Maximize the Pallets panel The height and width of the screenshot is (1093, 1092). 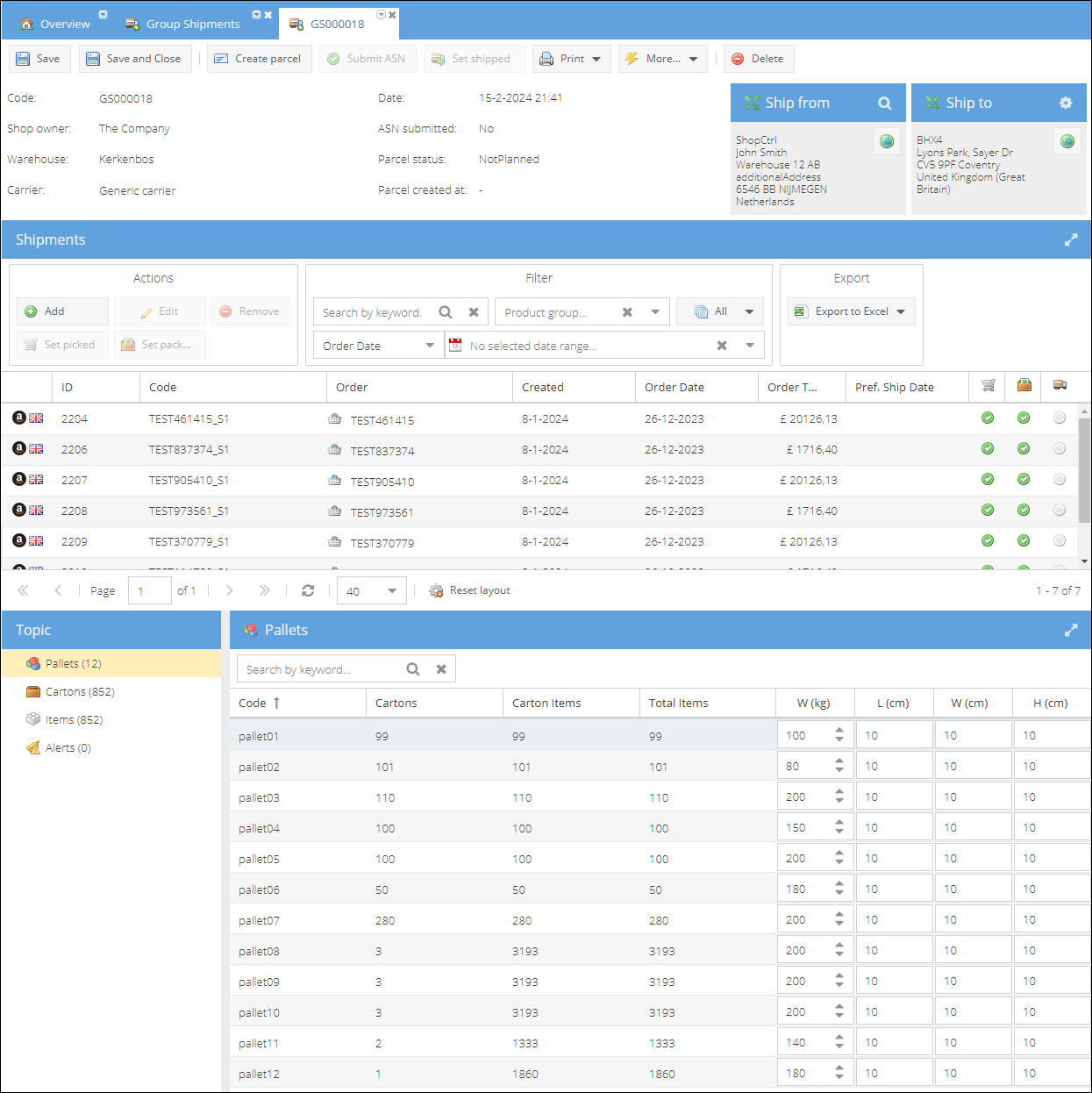pyautogui.click(x=1071, y=630)
